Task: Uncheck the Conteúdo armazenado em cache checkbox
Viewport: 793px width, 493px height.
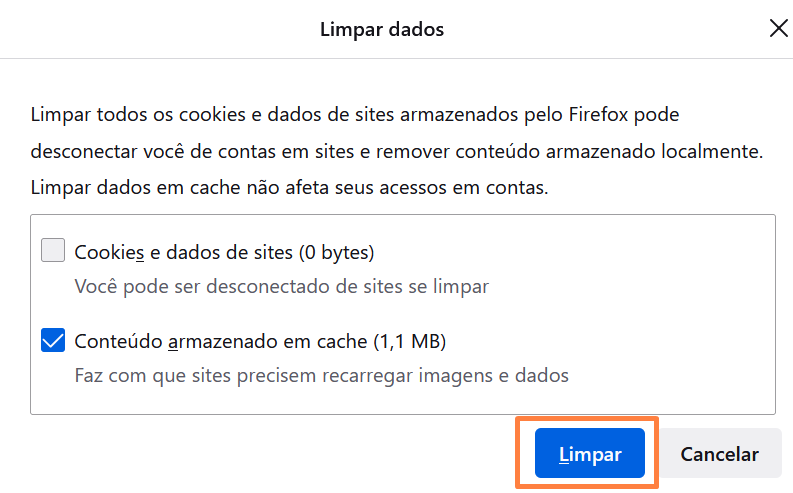Action: point(53,340)
